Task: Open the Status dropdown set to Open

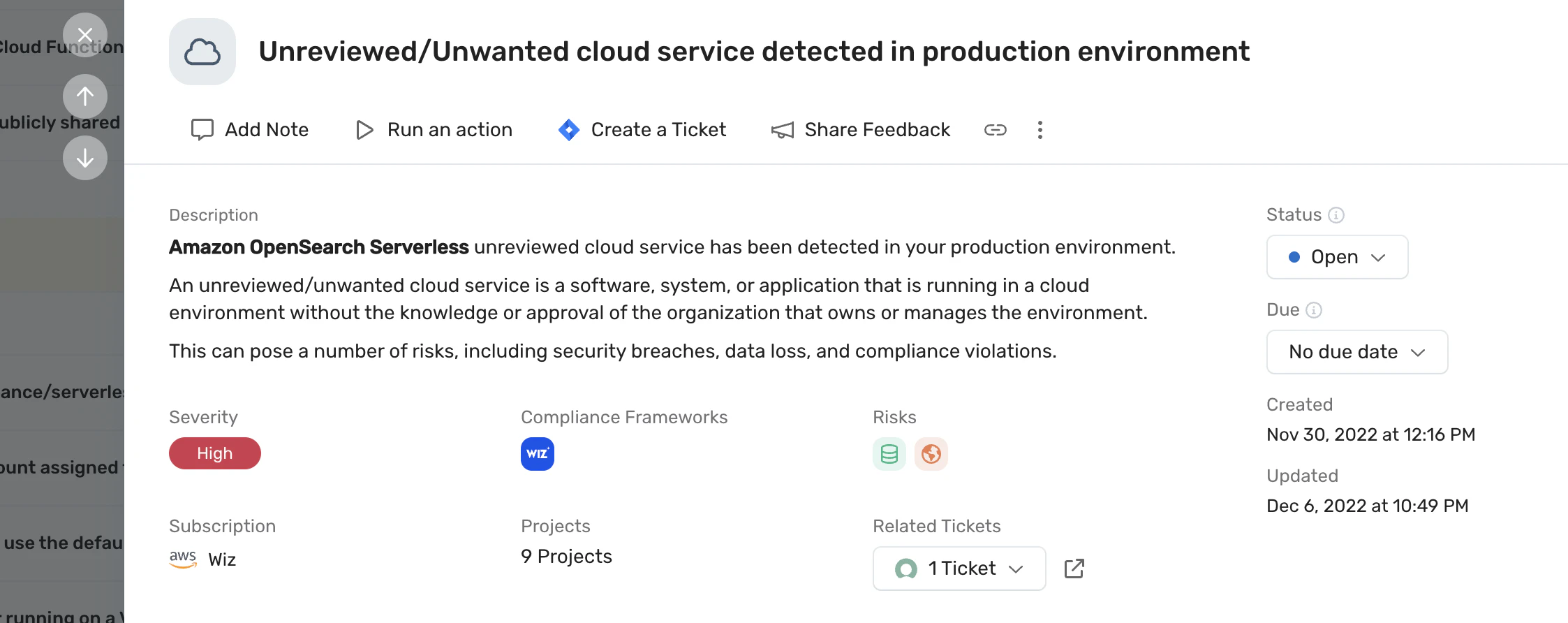Action: [x=1336, y=257]
